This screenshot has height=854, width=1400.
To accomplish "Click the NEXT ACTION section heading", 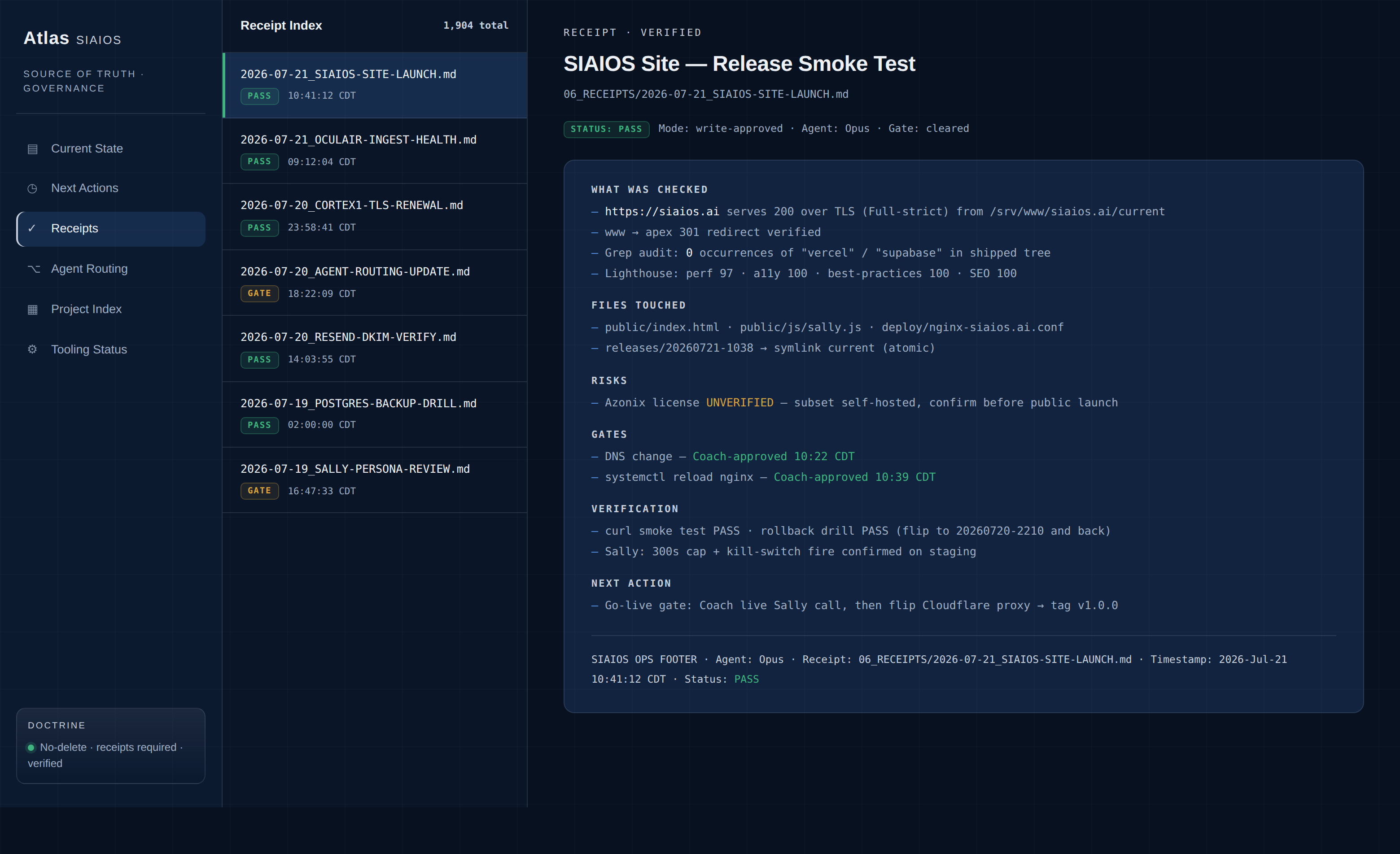I will tap(631, 583).
